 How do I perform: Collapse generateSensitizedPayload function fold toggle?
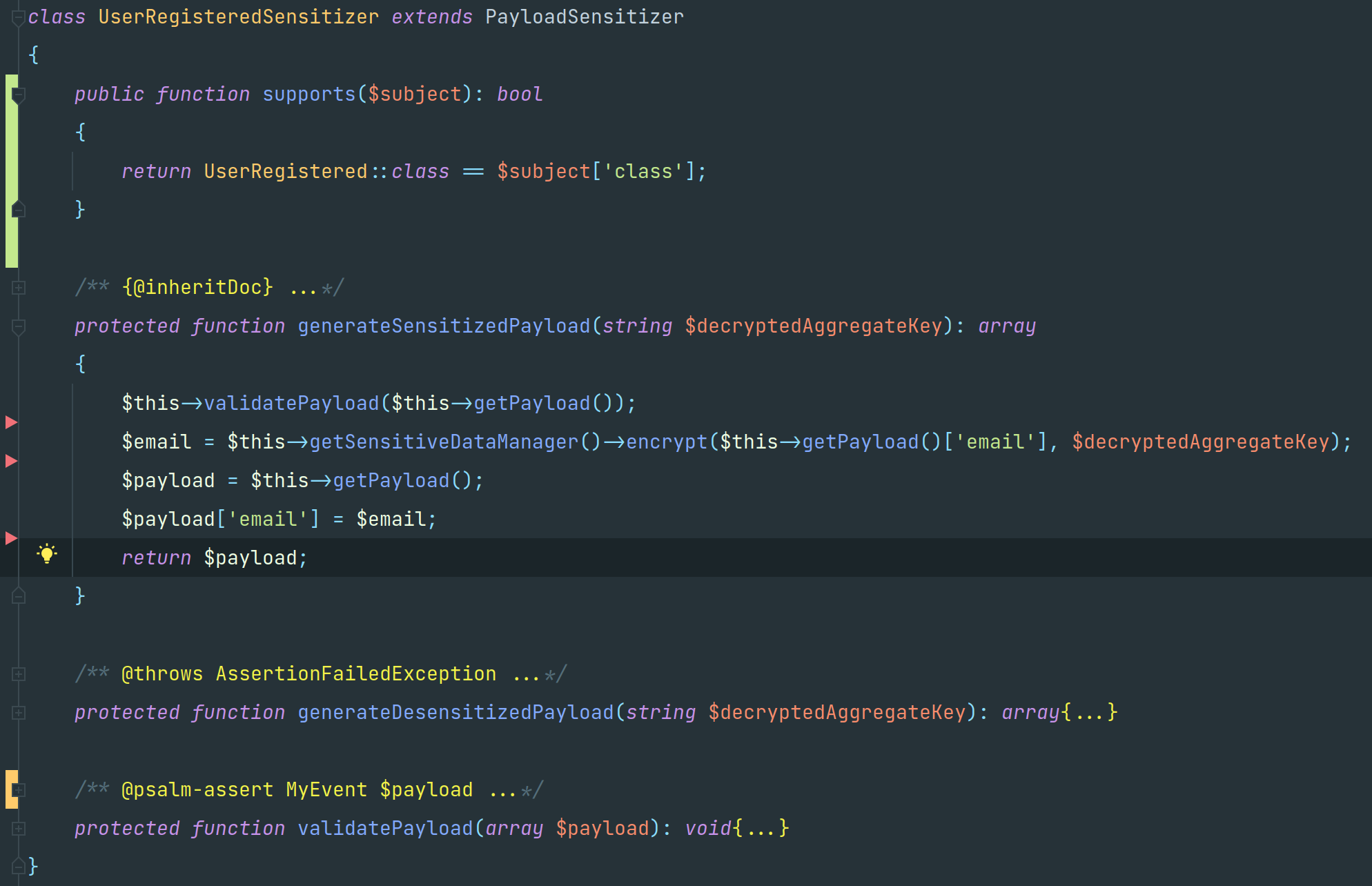point(19,327)
